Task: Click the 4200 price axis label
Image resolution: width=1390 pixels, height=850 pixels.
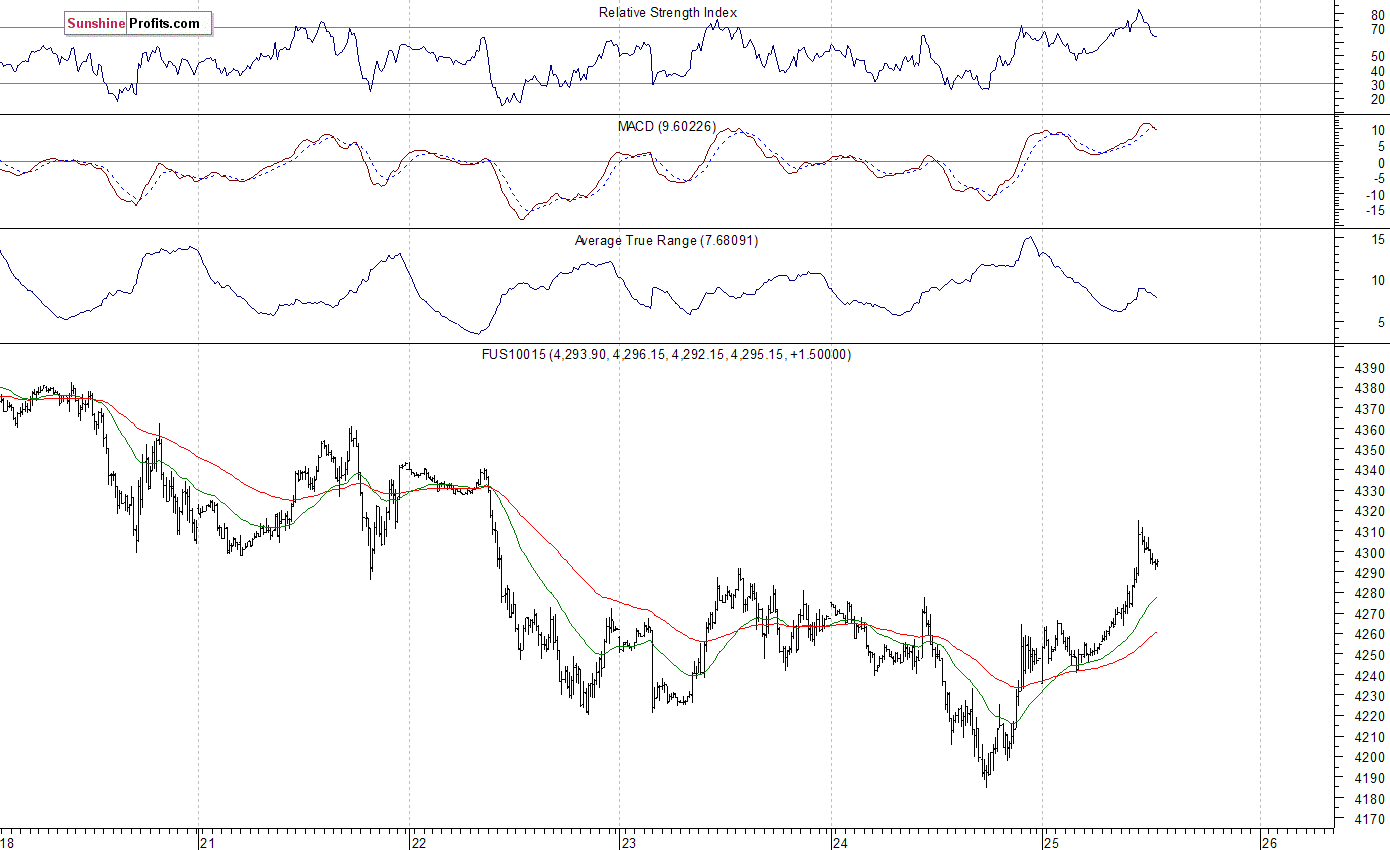Action: 1371,758
